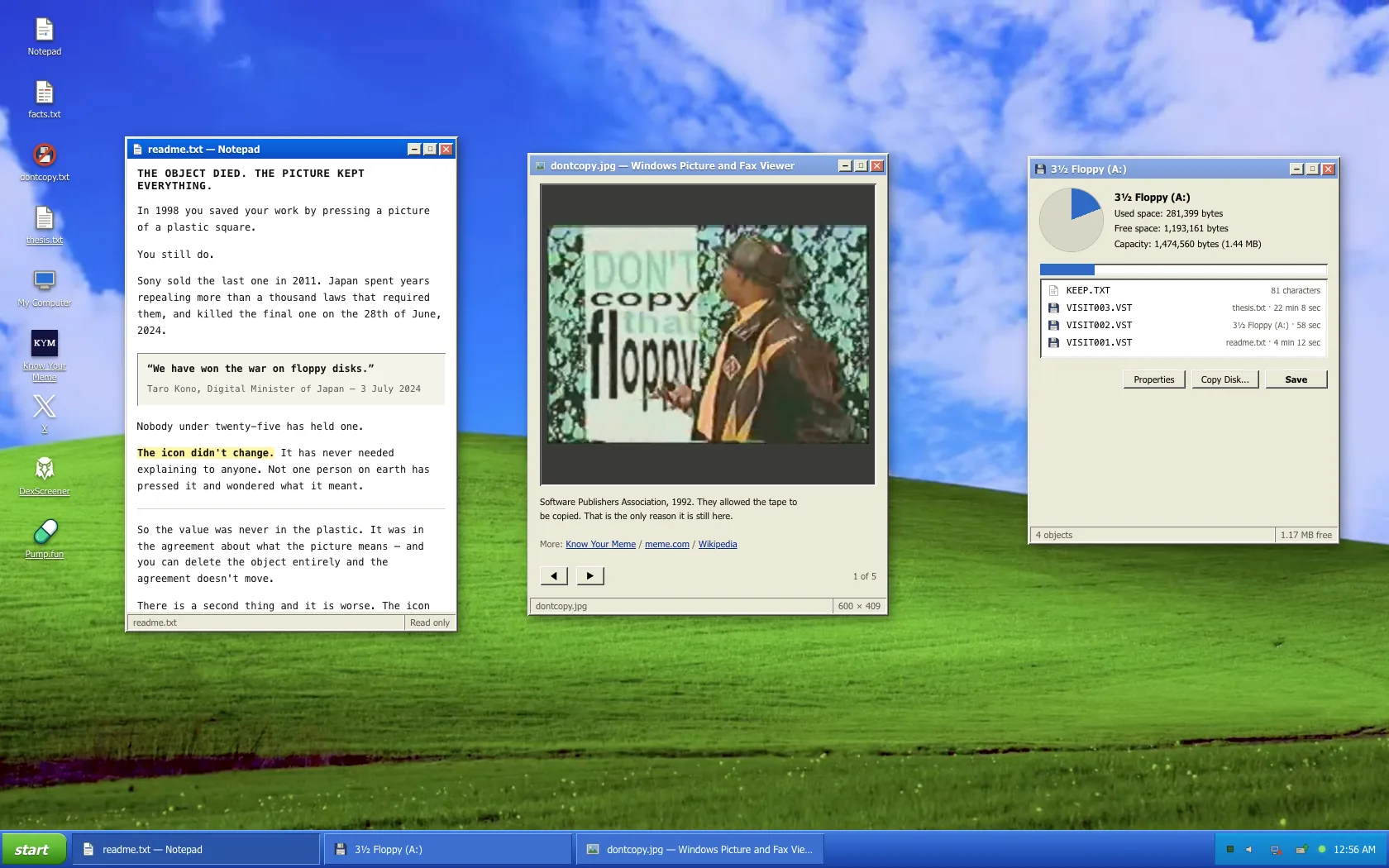Viewport: 1389px width, 868px height.
Task: Click the Save button in the Floppy window
Action: tap(1296, 379)
